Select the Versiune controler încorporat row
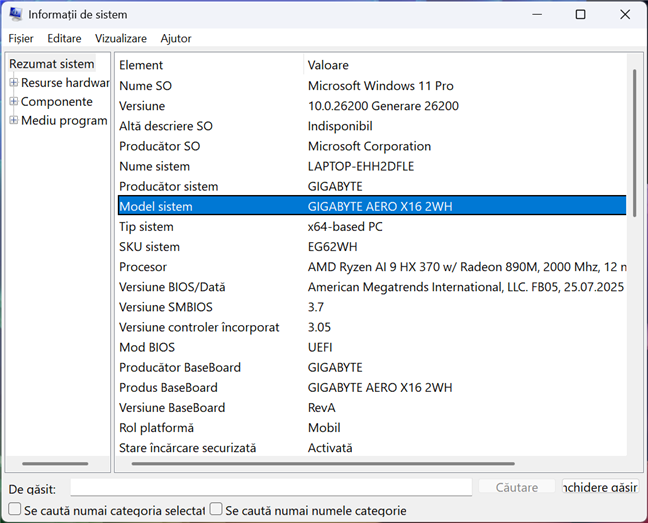 372,327
